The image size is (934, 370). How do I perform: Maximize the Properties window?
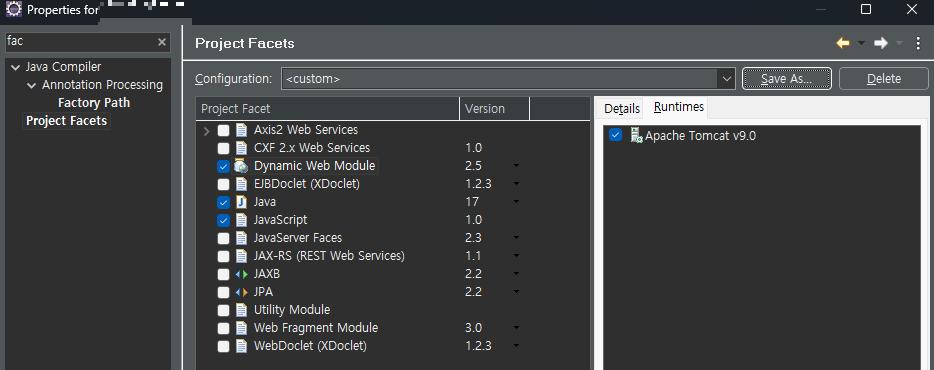866,9
